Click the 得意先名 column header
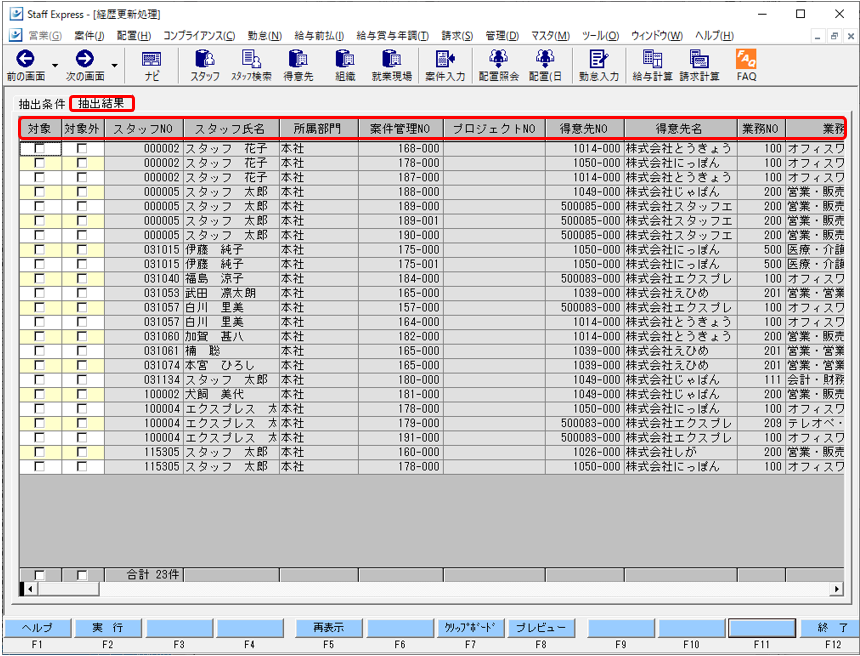 (680, 129)
